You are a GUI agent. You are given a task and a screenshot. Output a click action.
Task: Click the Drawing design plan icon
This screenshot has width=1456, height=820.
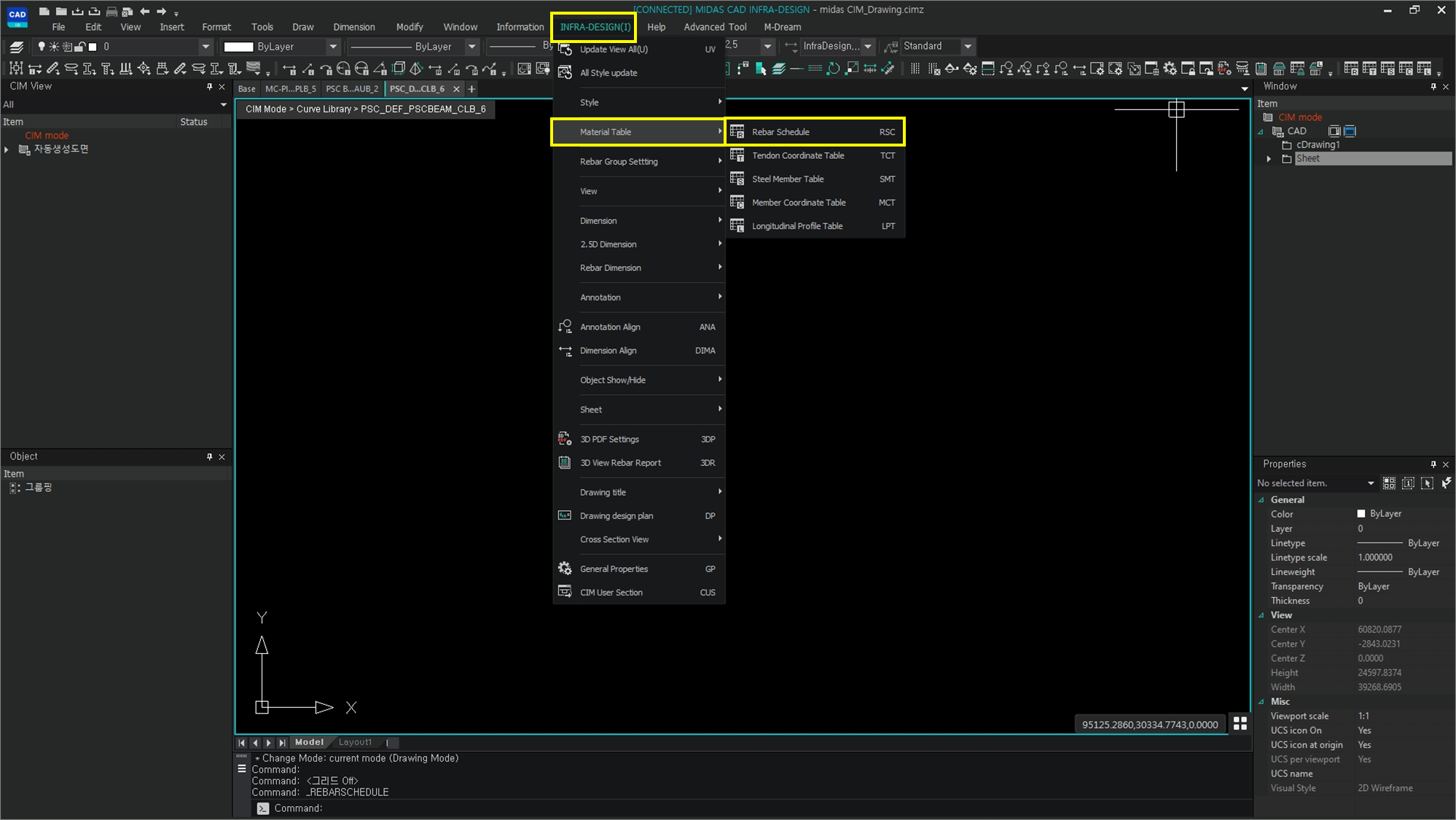pyautogui.click(x=565, y=515)
